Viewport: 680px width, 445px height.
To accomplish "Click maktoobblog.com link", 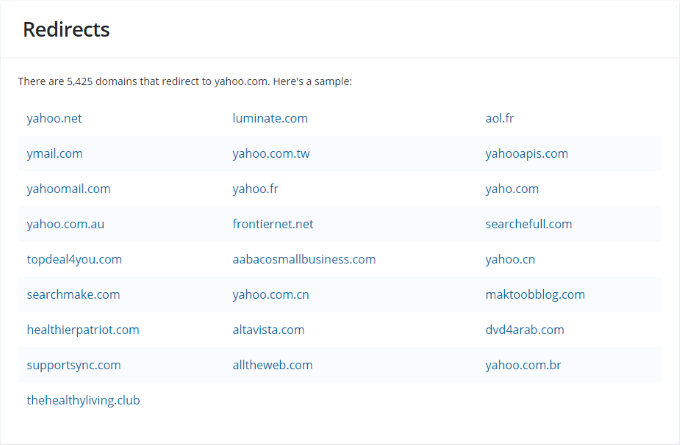I will click(535, 294).
